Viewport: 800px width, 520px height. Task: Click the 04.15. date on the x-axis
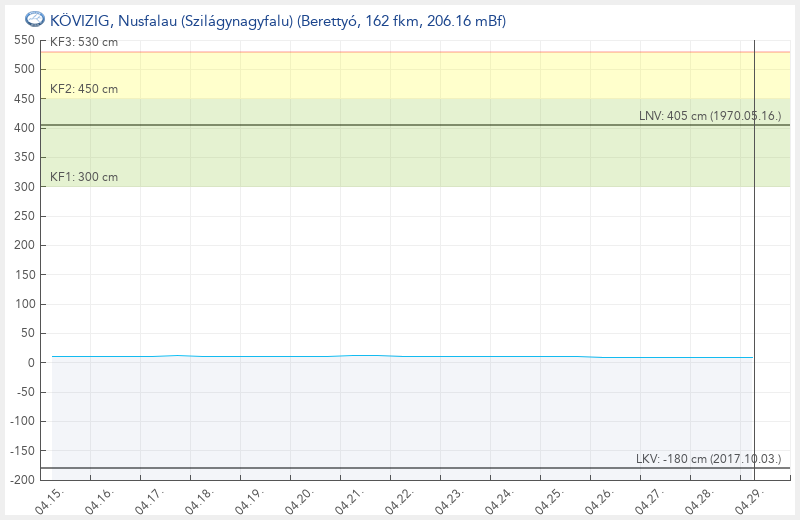50,499
